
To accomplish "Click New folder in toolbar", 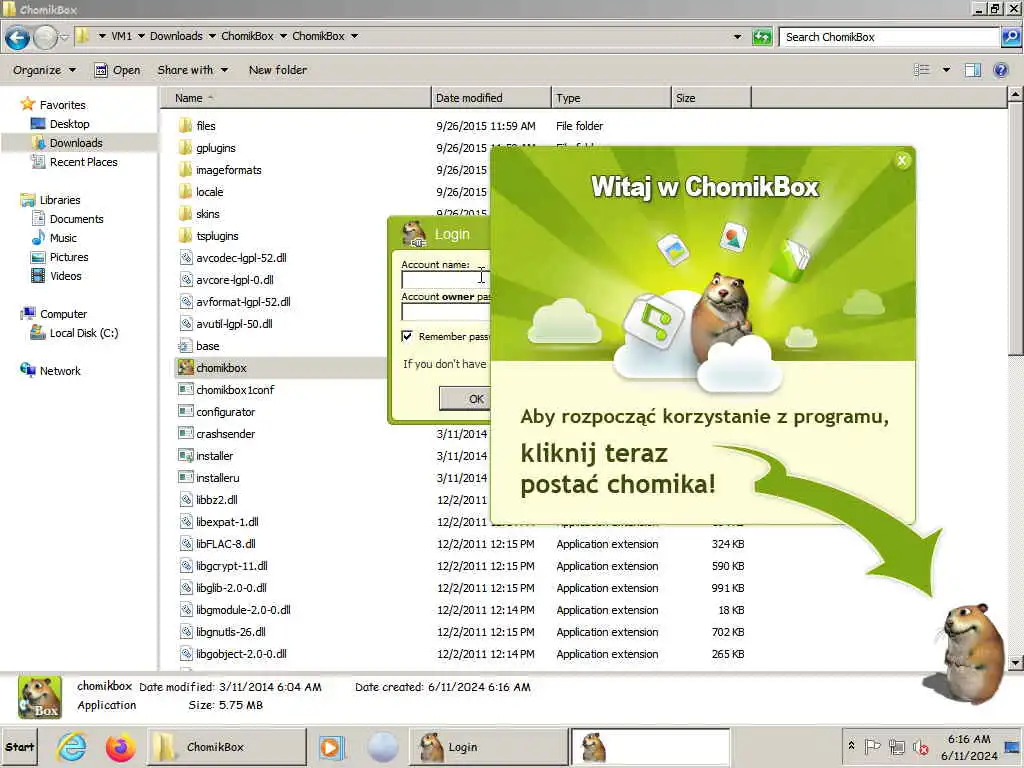I will click(278, 70).
